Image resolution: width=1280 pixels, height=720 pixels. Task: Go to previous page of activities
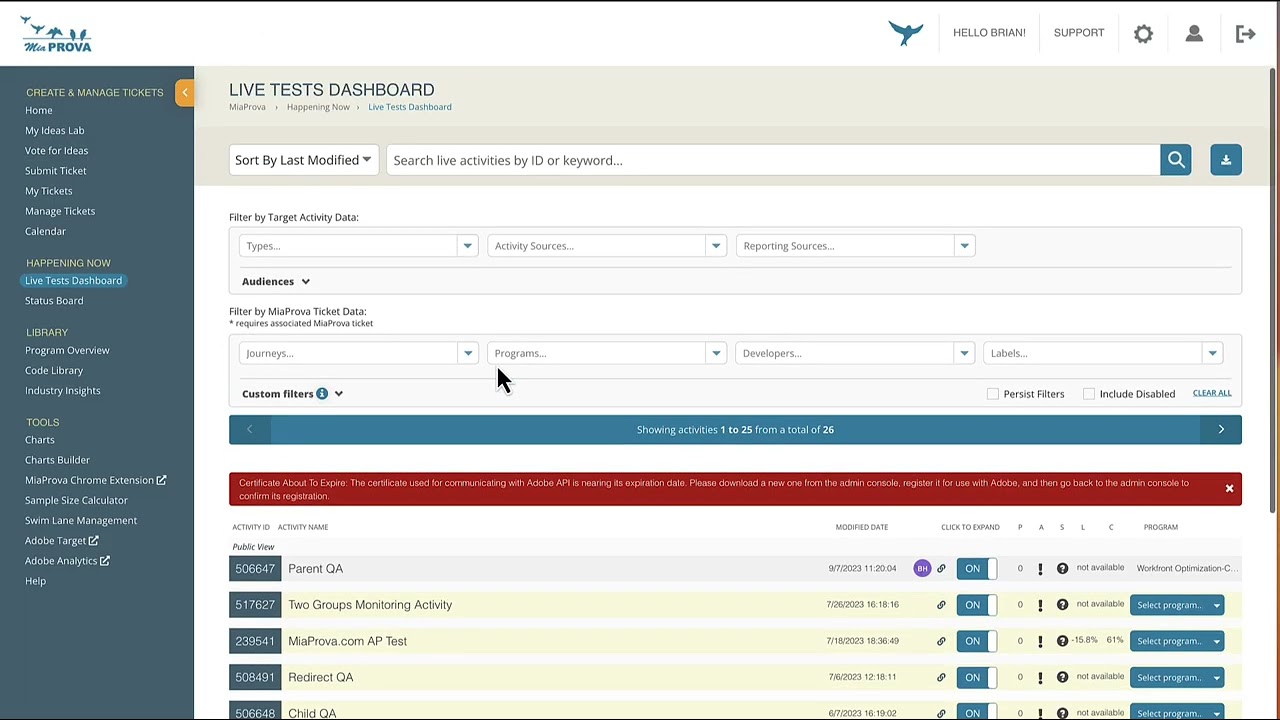click(x=249, y=429)
